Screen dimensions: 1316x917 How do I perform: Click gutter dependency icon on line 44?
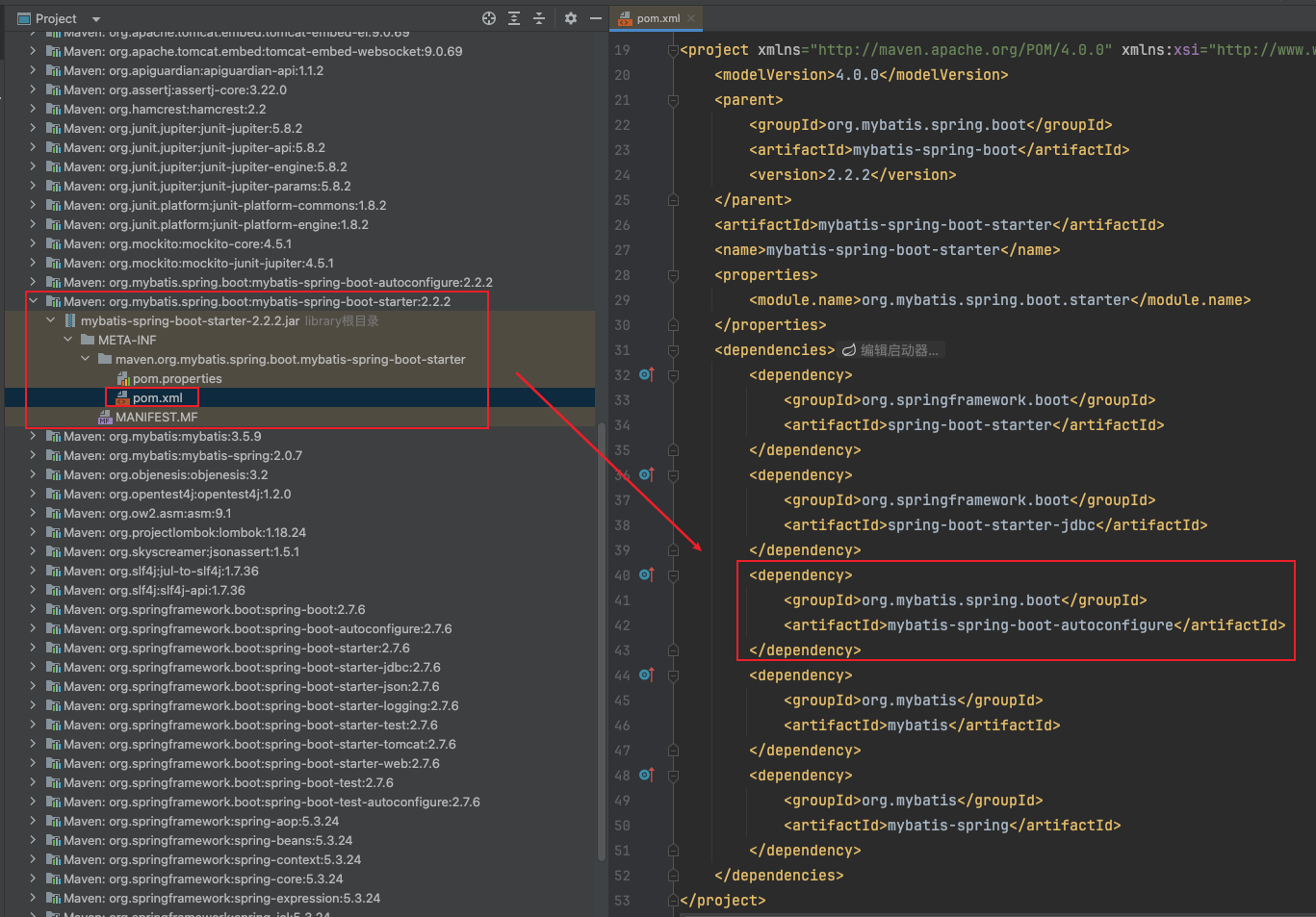(x=646, y=675)
